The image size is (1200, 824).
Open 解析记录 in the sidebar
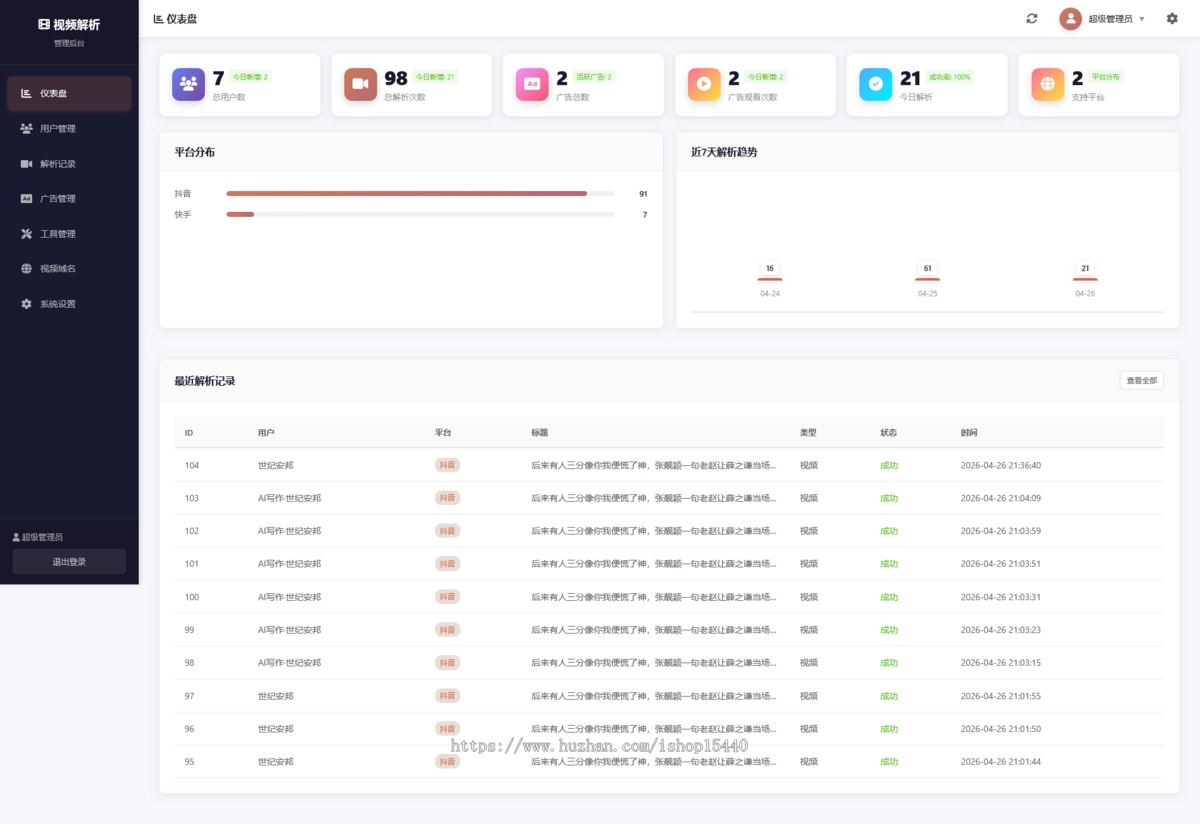[69, 163]
